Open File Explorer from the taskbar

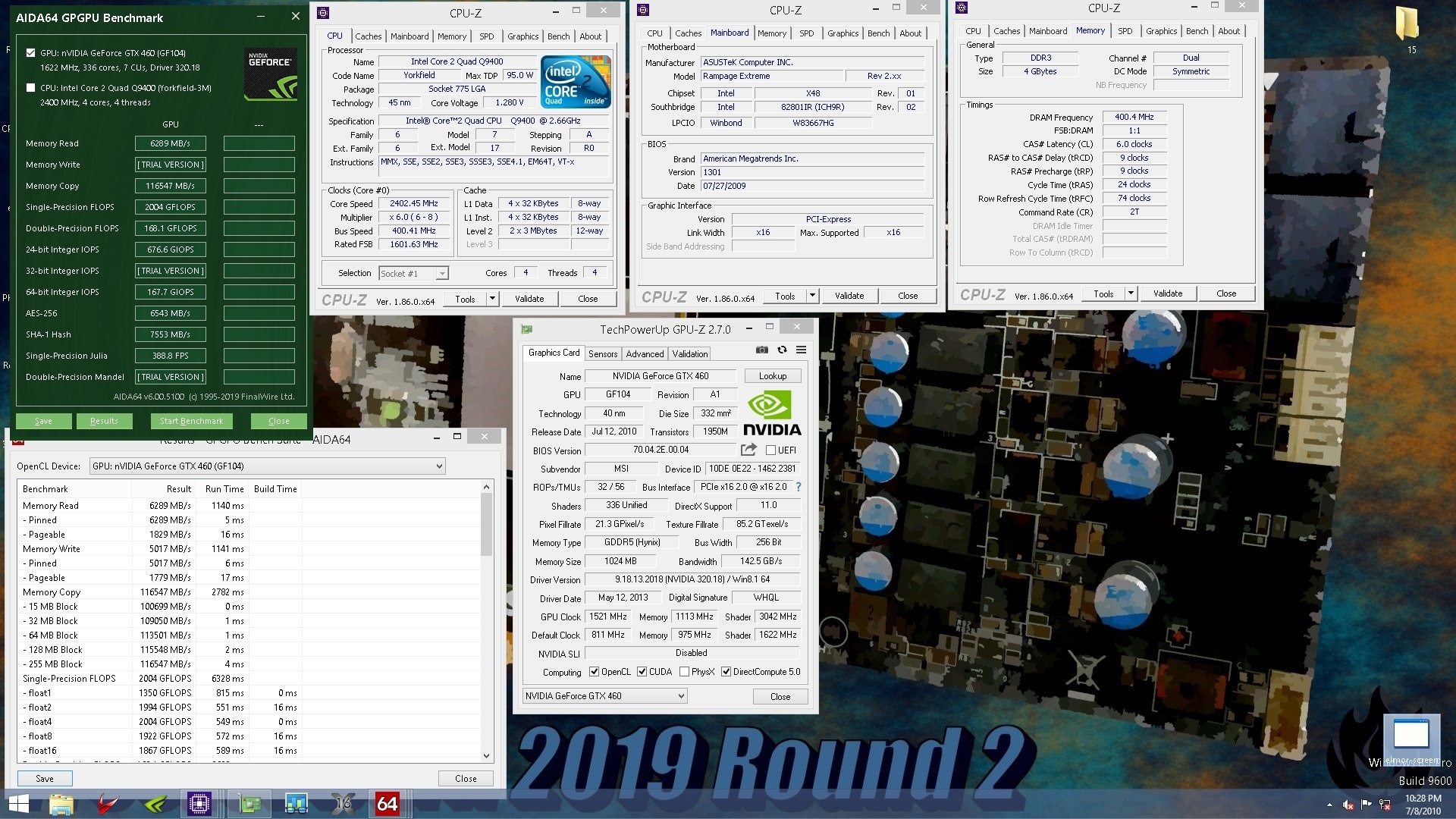tap(61, 804)
